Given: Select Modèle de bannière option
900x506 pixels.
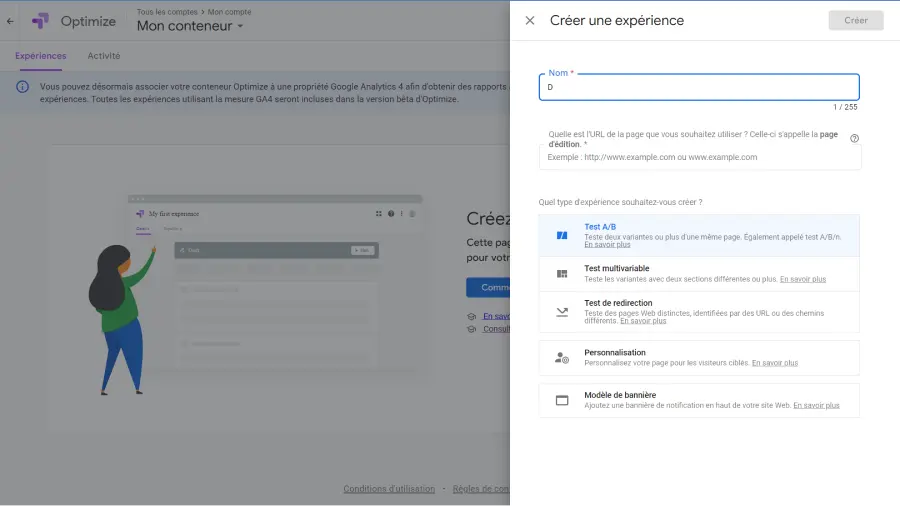Looking at the screenshot, I should pyautogui.click(x=699, y=400).
